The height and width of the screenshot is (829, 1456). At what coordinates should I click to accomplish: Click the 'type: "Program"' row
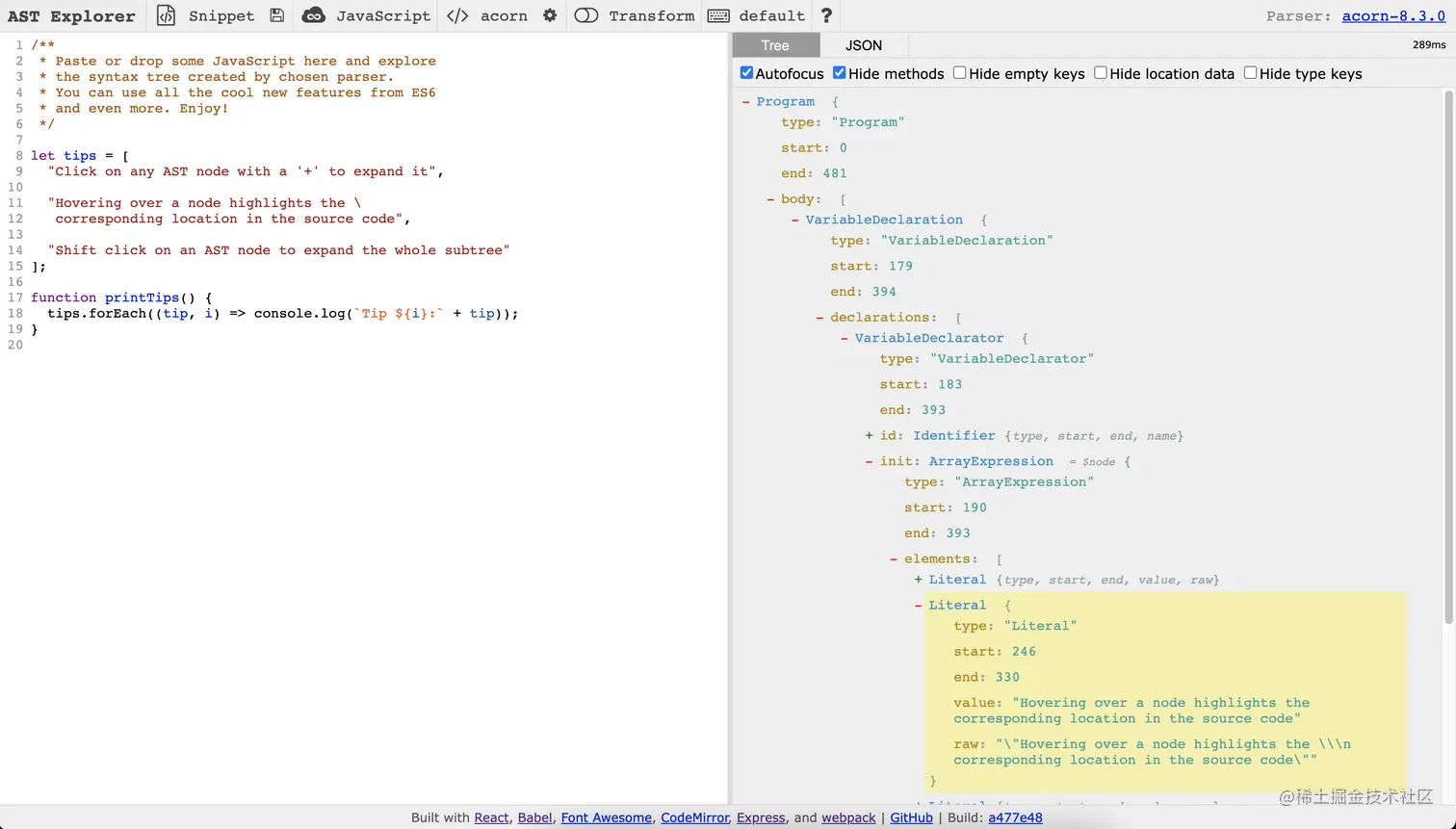click(x=843, y=122)
